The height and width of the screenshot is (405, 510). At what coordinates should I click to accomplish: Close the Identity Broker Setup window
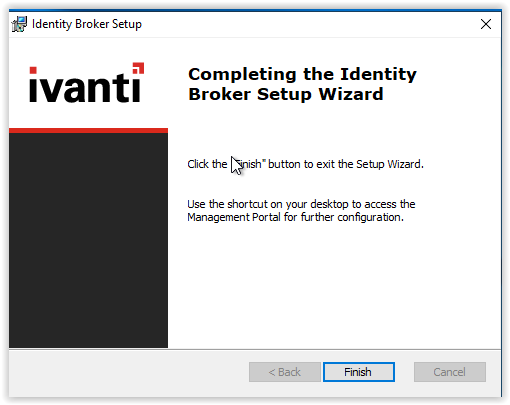[486, 24]
